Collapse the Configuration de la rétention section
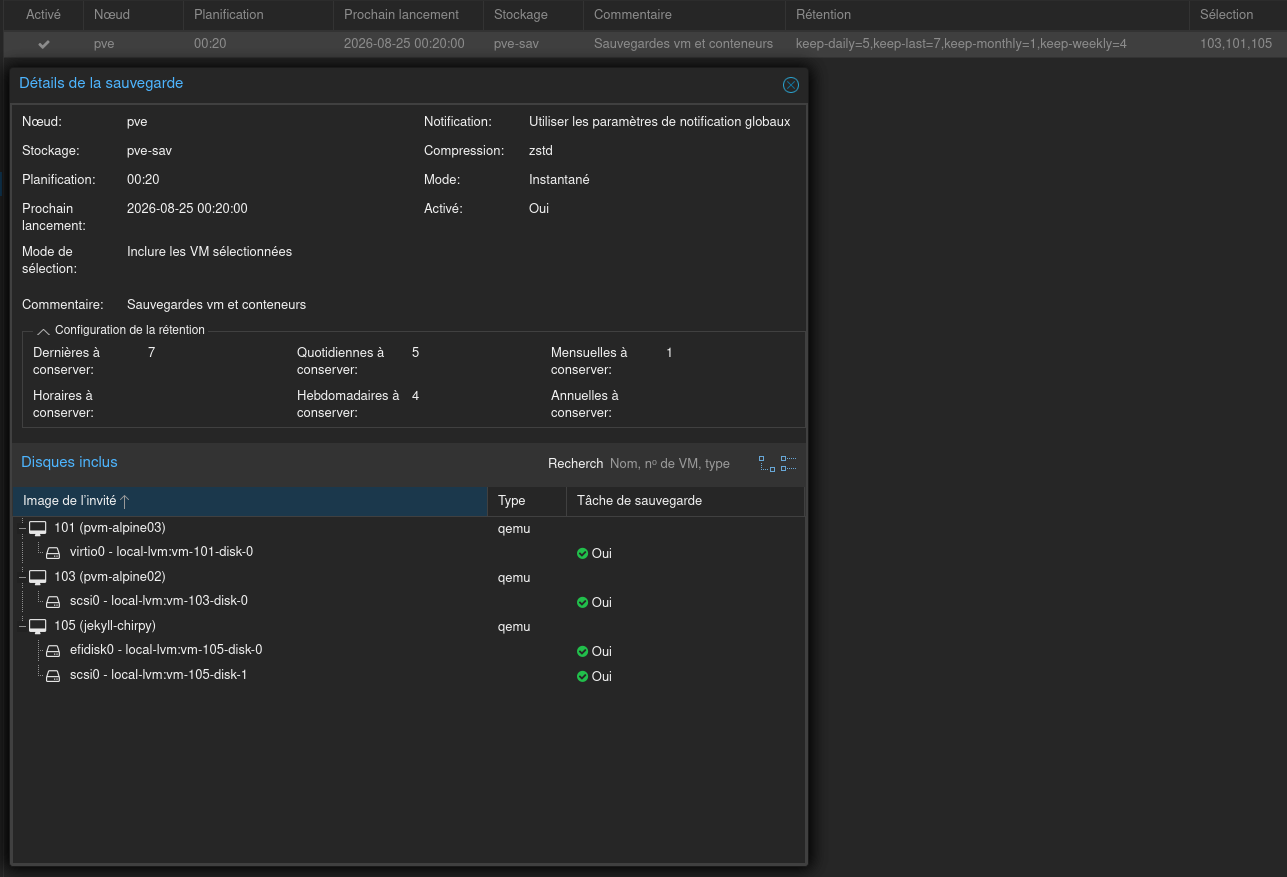The height and width of the screenshot is (877, 1287). tap(43, 331)
